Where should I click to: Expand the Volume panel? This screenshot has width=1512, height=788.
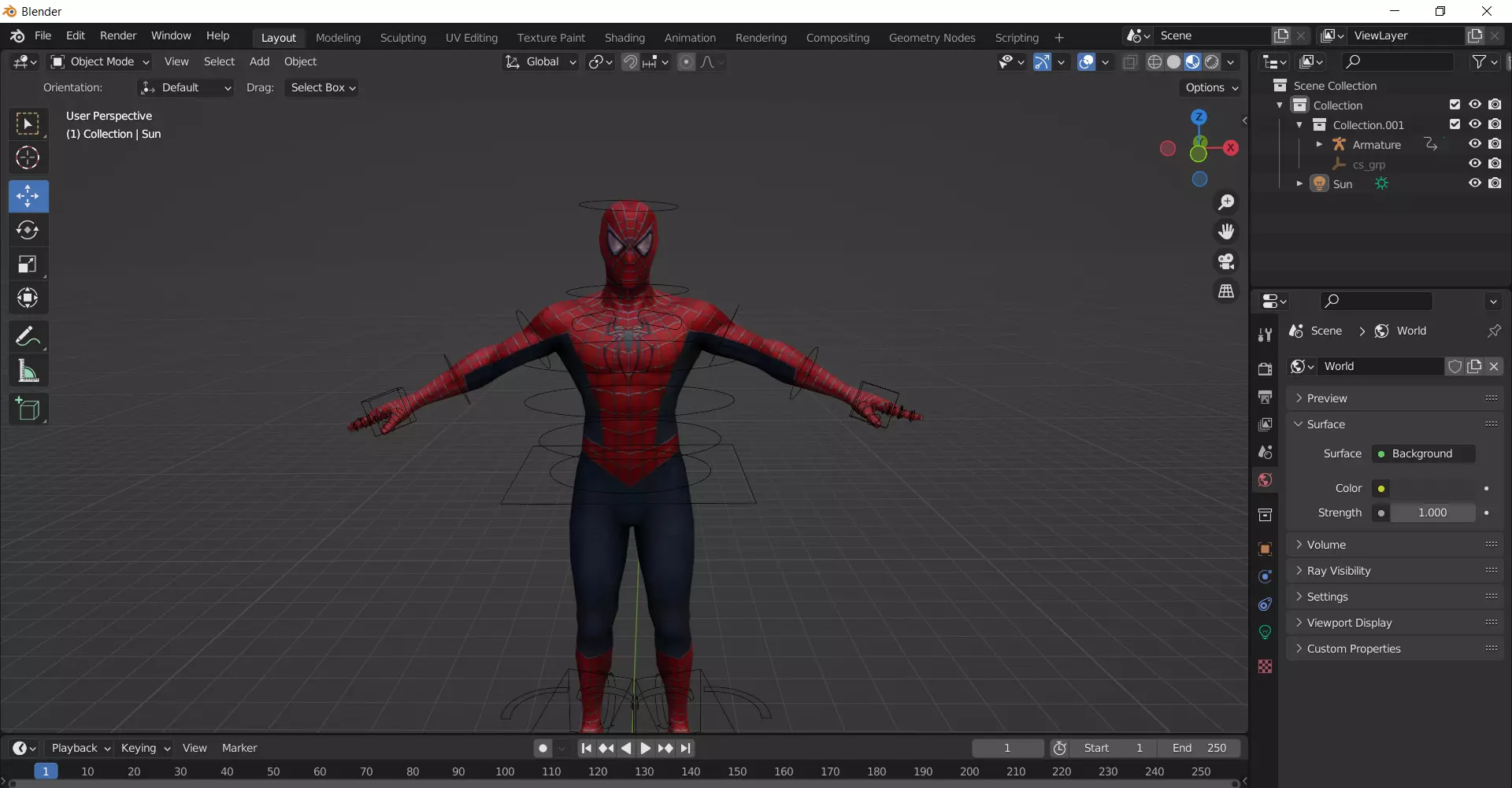1395,545
